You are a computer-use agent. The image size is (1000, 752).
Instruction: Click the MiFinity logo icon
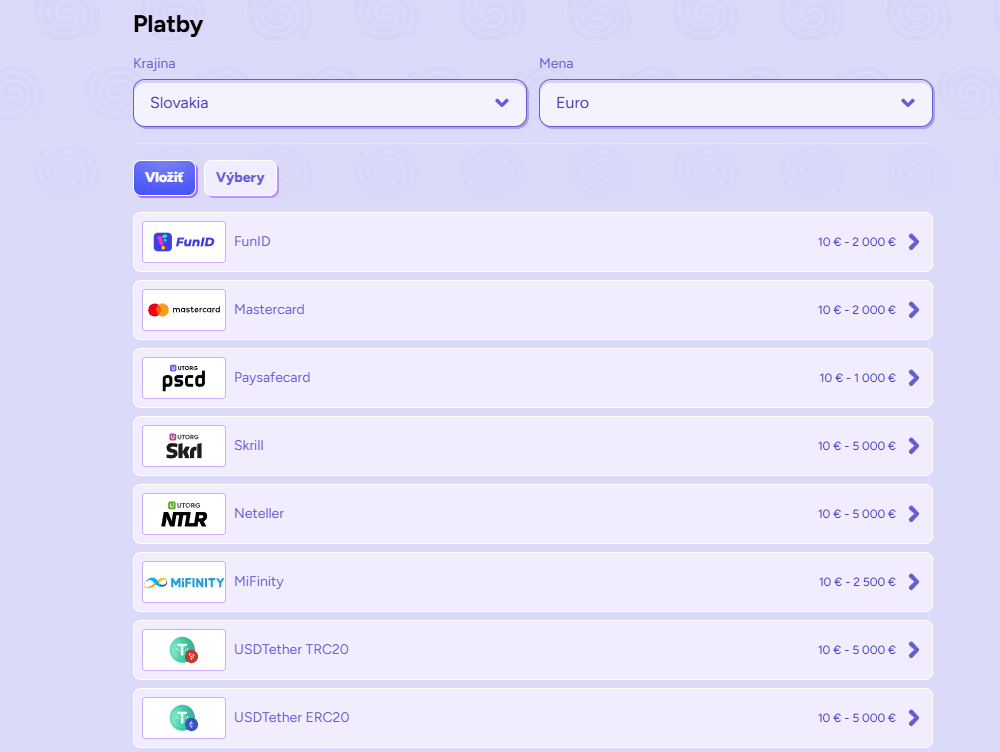point(184,582)
